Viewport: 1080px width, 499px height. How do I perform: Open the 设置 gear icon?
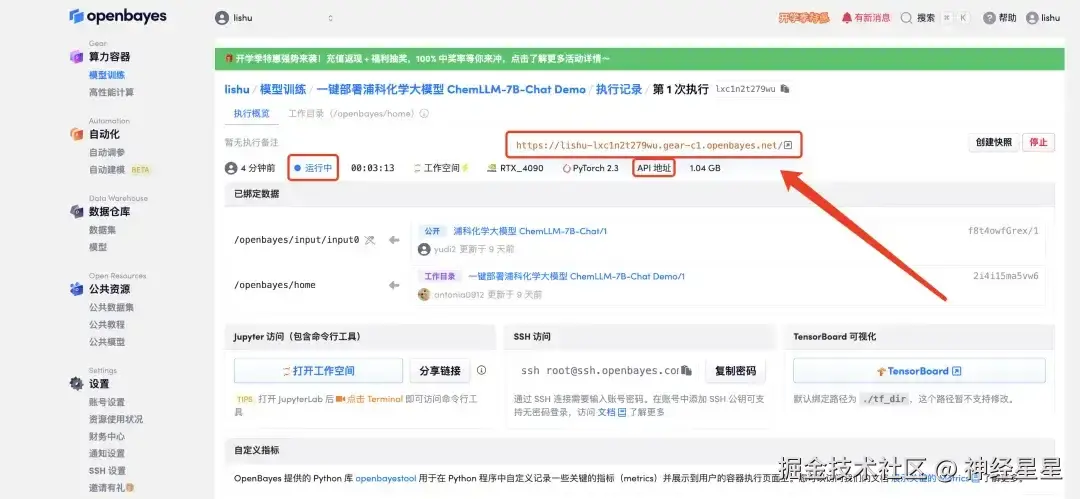coord(76,384)
